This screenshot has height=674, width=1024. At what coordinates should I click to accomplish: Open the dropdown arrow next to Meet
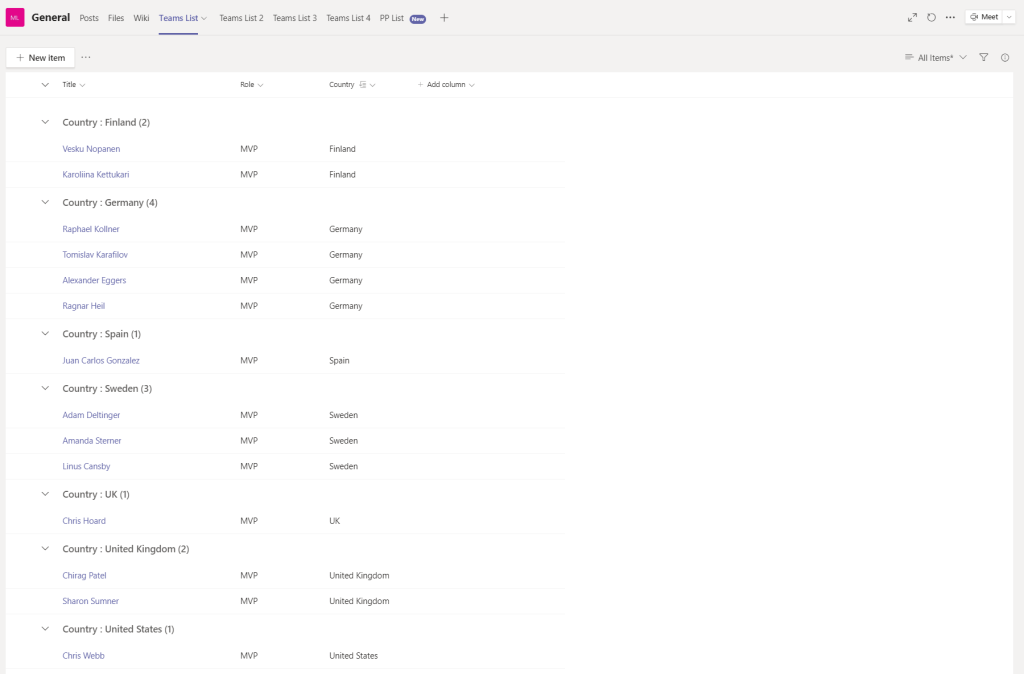click(x=1009, y=18)
